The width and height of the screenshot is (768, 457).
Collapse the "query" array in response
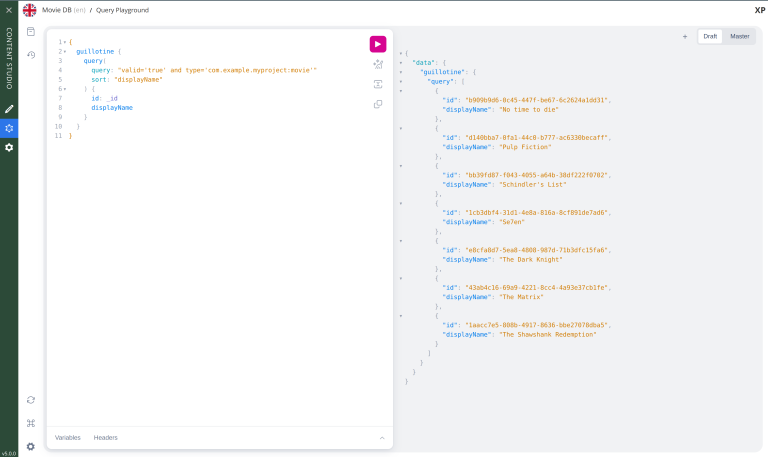point(401,81)
